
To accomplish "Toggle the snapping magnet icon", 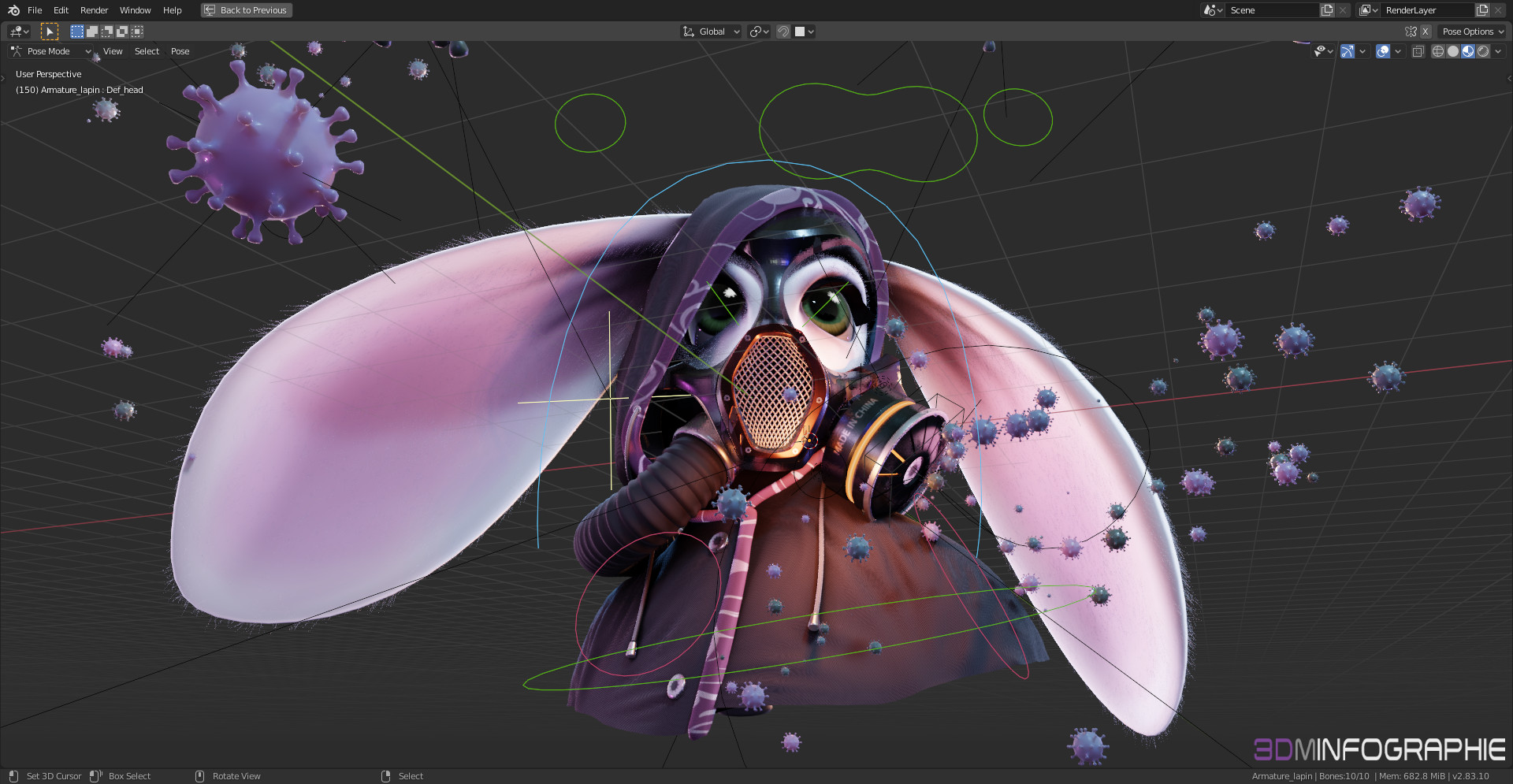I will coord(783,32).
